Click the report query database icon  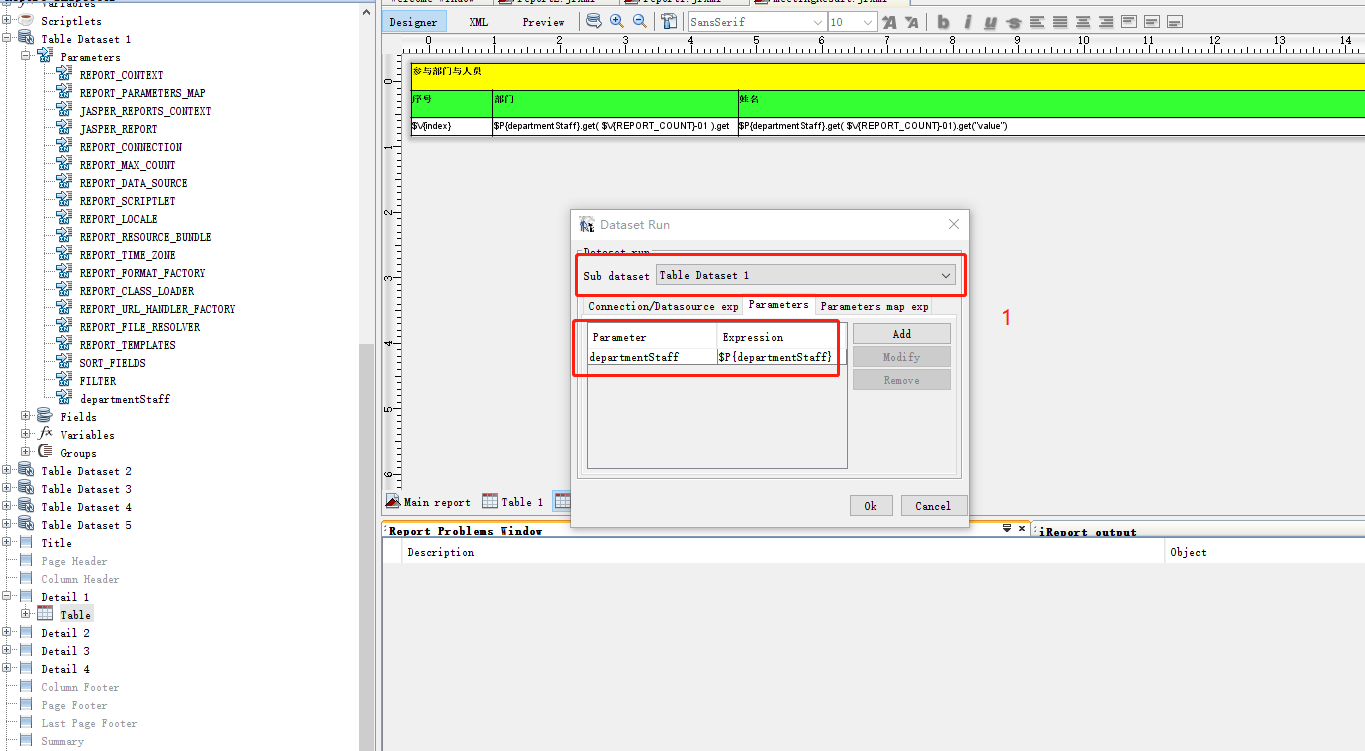point(594,21)
